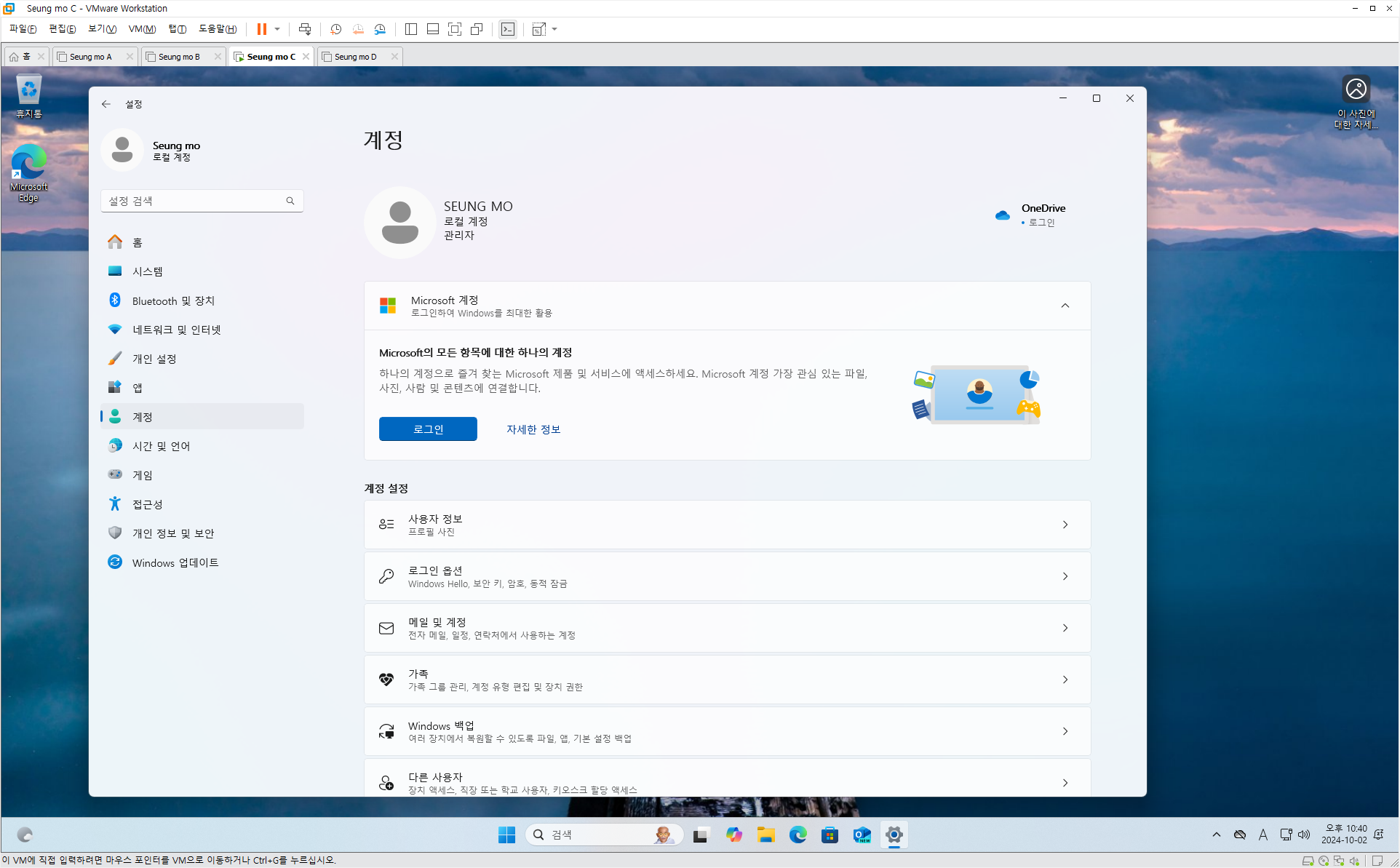Switch to the Seung mo B tab
Screen dimensions: 1400x868
[x=179, y=57]
